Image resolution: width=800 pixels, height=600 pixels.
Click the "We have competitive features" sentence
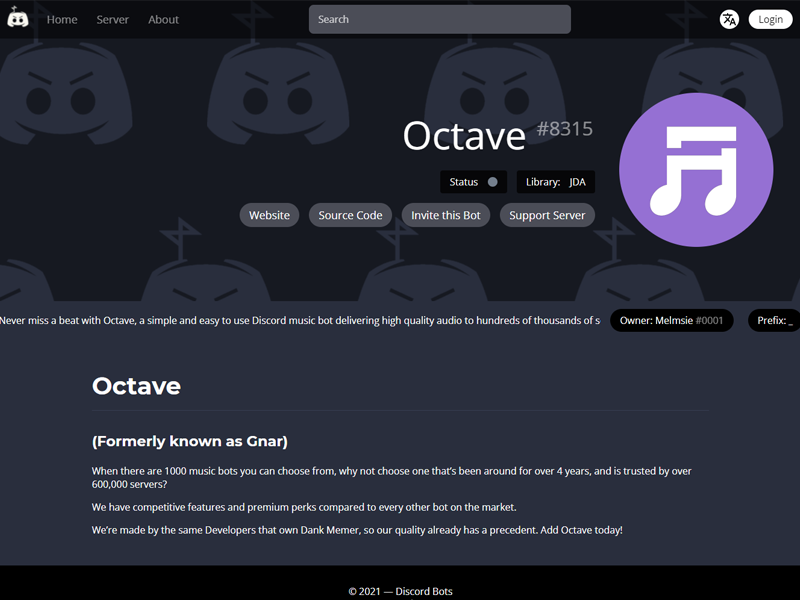[304, 507]
